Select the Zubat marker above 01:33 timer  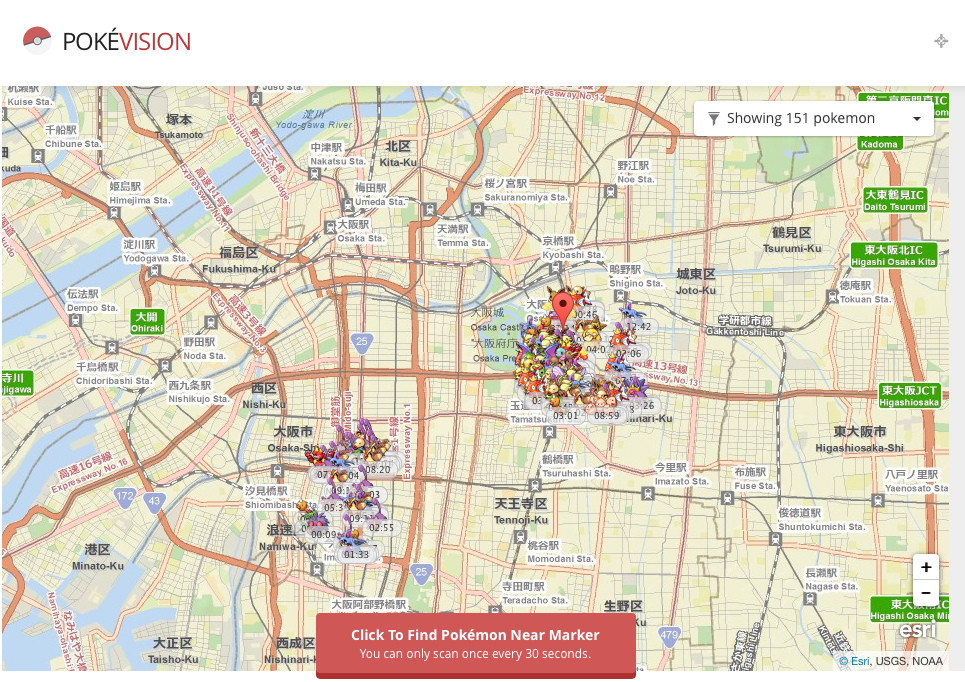tap(352, 540)
